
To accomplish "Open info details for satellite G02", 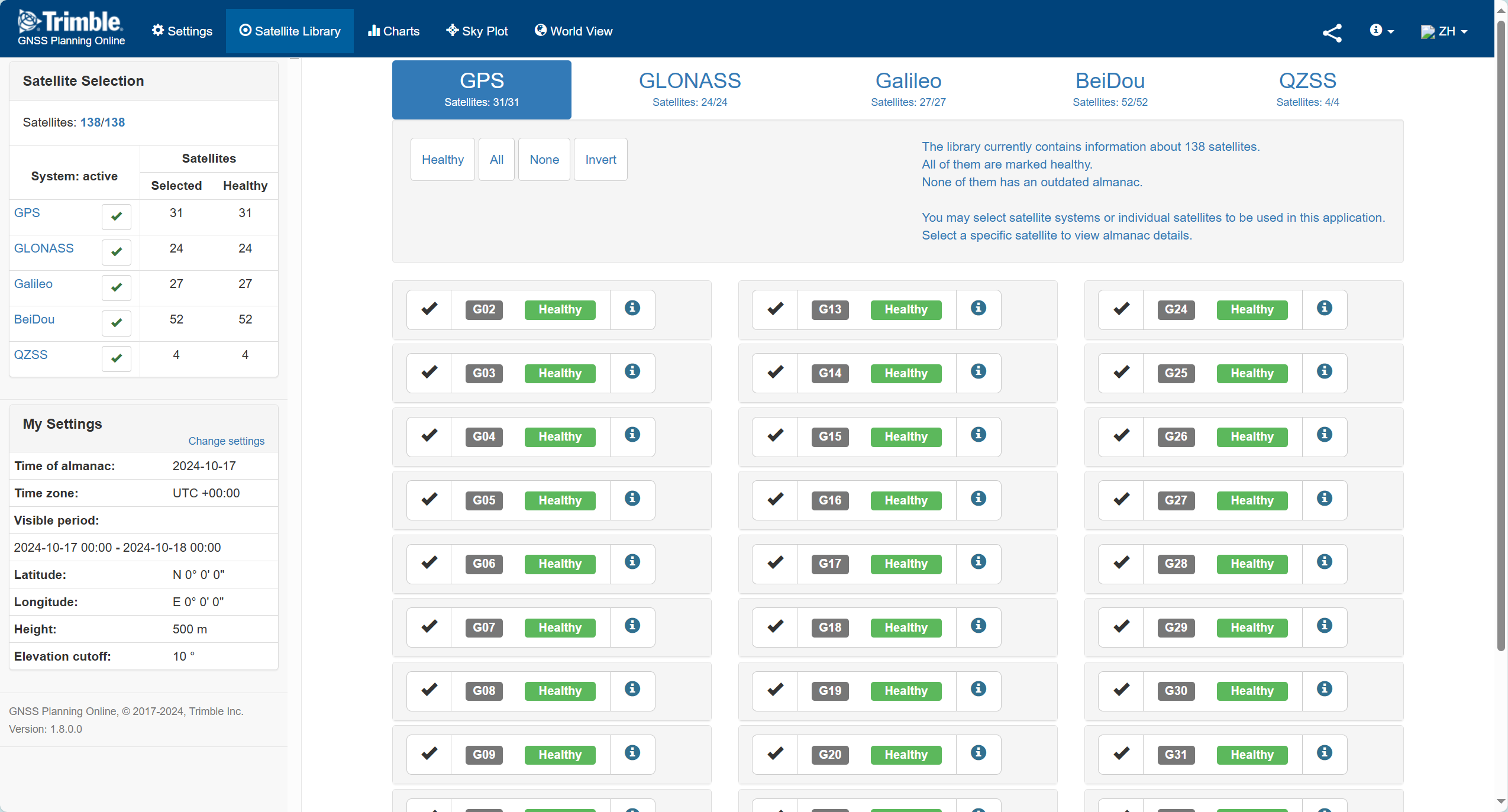I will point(632,308).
